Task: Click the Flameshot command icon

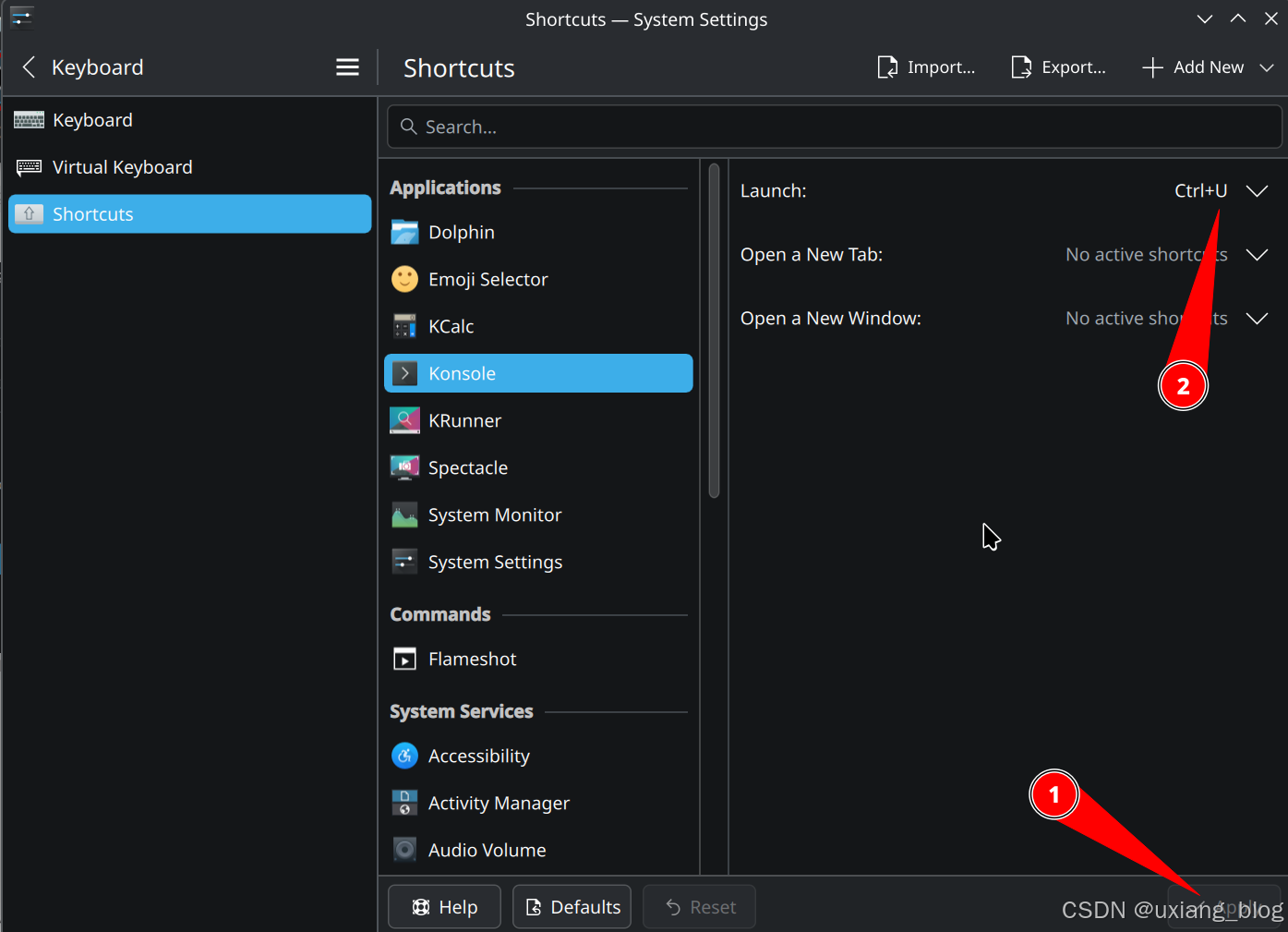Action: (404, 659)
